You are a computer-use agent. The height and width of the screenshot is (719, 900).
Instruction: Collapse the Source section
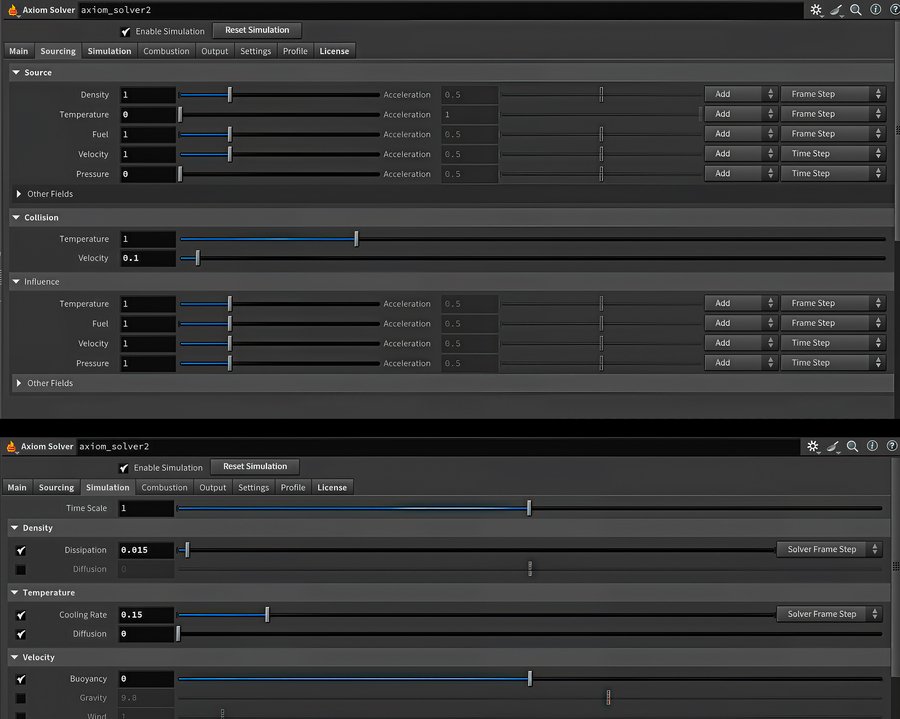pos(16,72)
